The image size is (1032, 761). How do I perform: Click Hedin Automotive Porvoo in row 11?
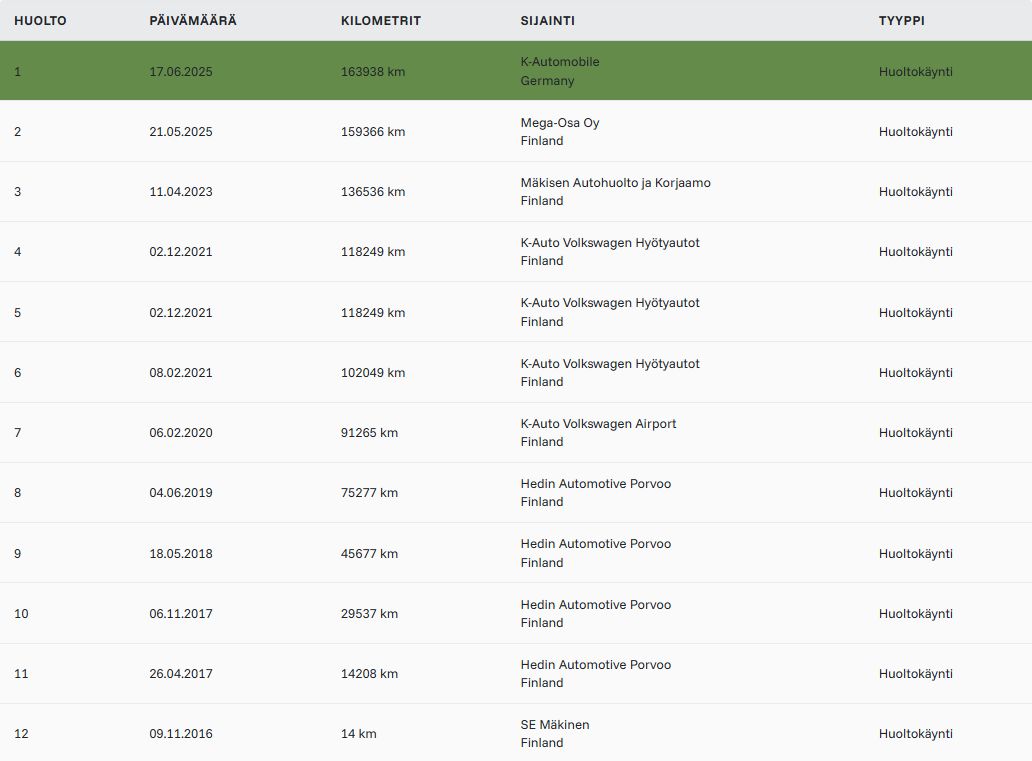click(596, 664)
